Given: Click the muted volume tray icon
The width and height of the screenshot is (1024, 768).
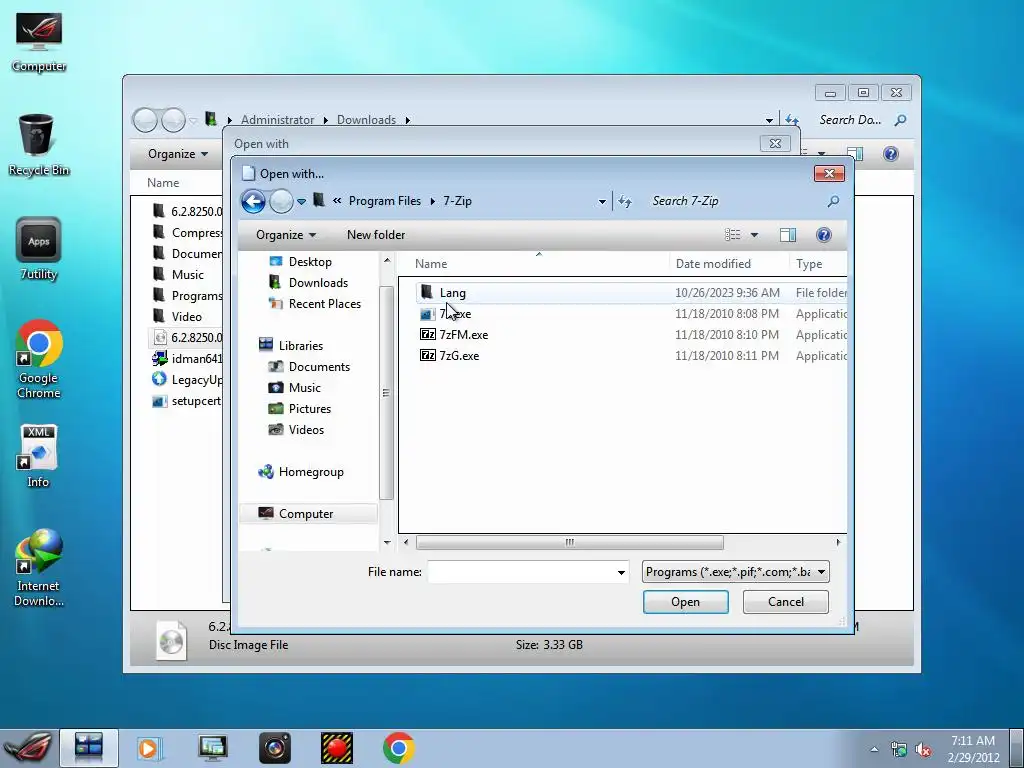Looking at the screenshot, I should [x=923, y=750].
